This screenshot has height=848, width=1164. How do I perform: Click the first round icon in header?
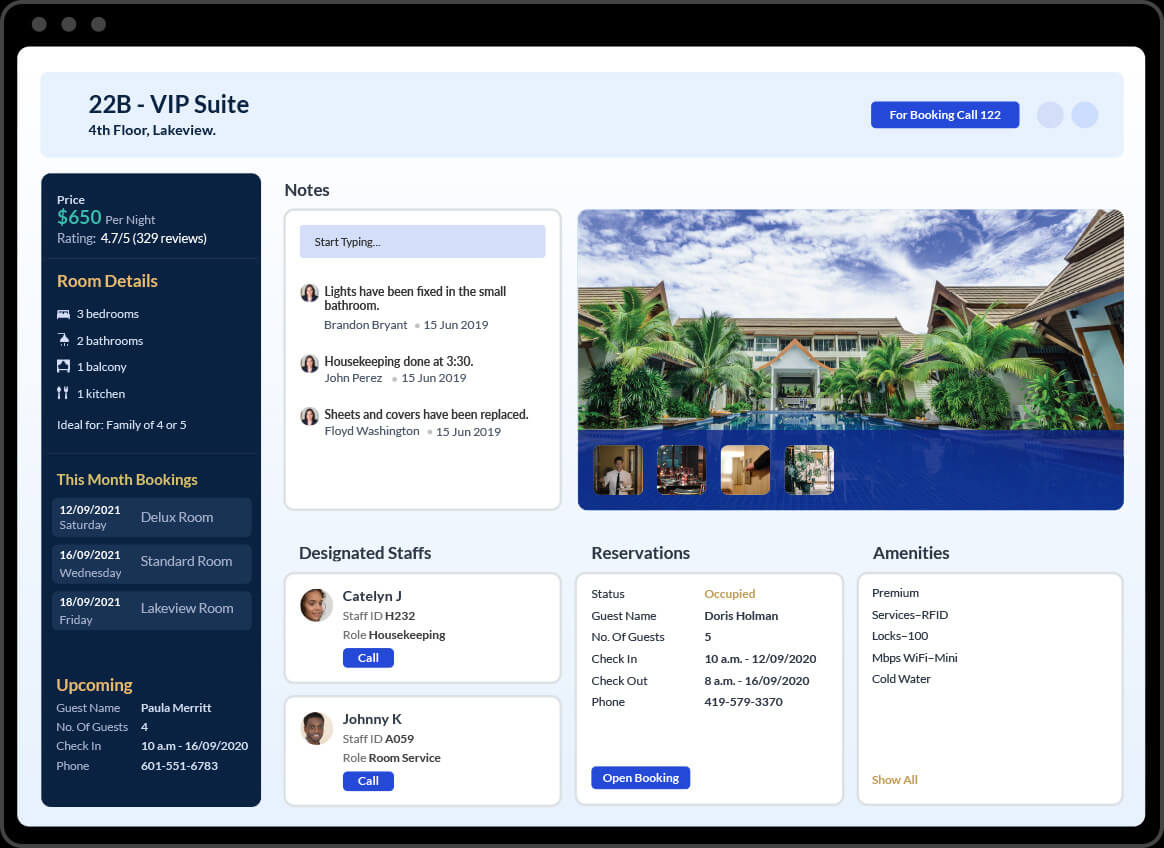pyautogui.click(x=1050, y=115)
